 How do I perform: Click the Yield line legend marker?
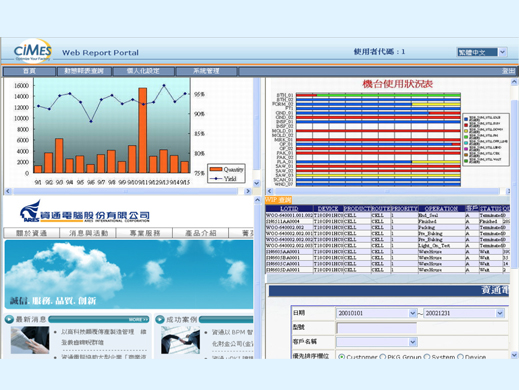tap(216, 179)
